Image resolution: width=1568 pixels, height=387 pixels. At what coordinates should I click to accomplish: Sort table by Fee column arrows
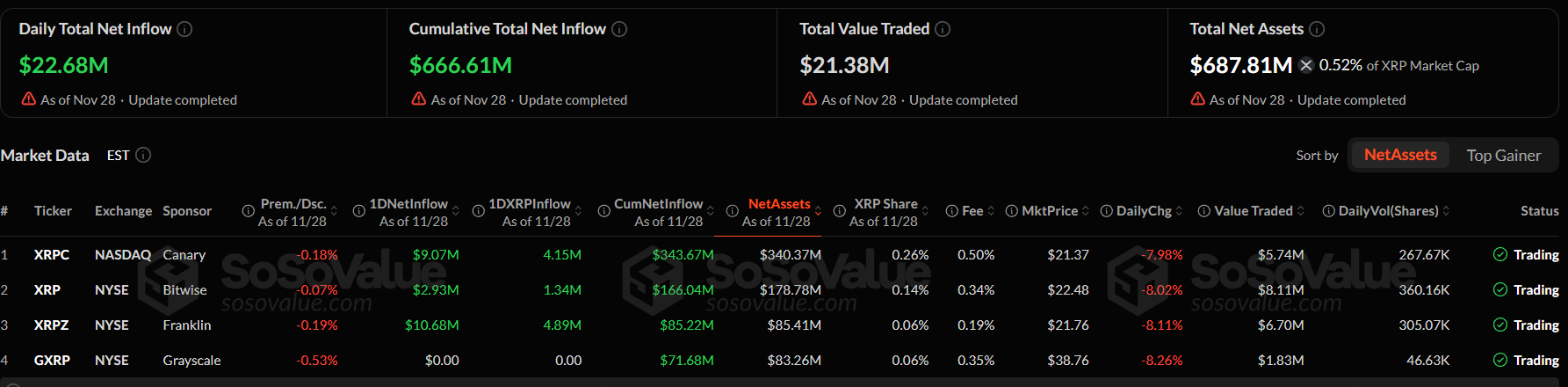tap(991, 211)
